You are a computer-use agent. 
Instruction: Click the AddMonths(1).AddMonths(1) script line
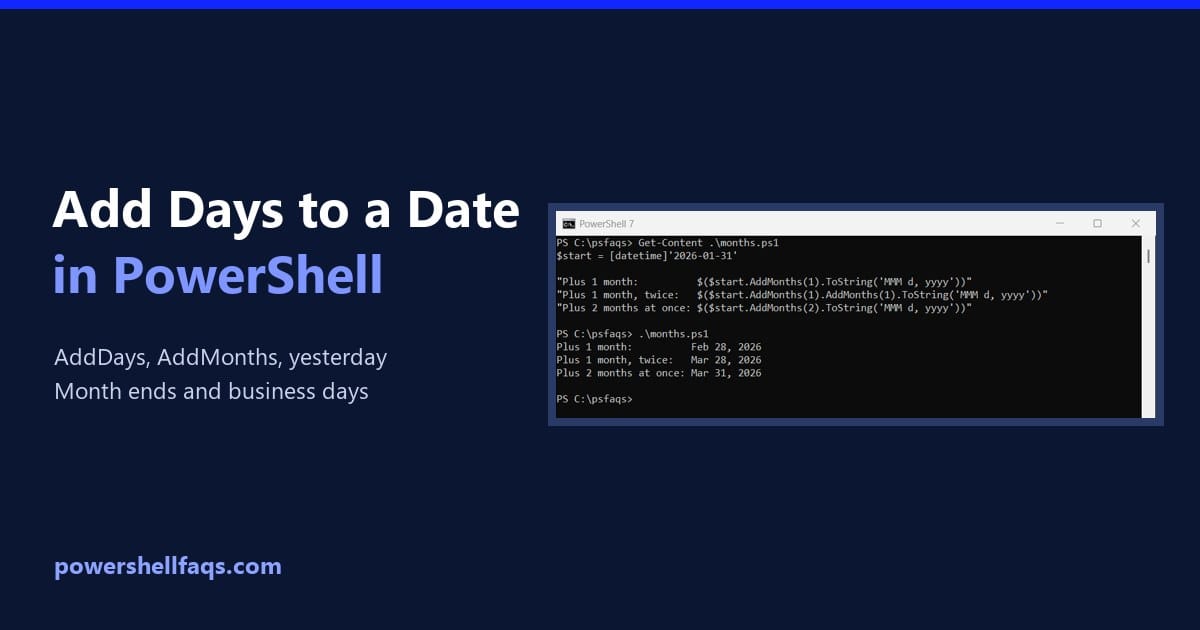(x=802, y=295)
